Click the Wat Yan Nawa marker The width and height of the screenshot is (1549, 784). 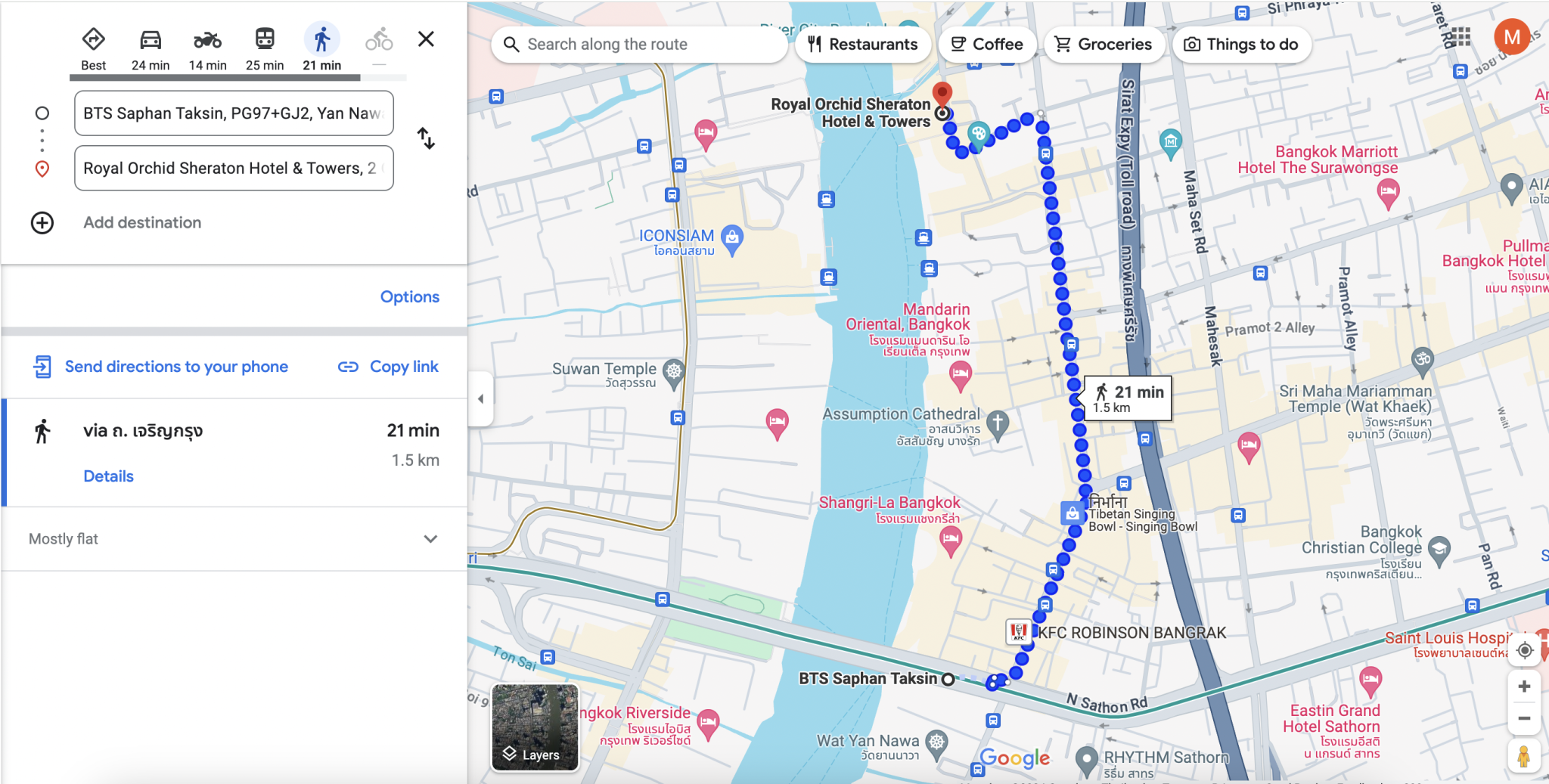coord(936,744)
